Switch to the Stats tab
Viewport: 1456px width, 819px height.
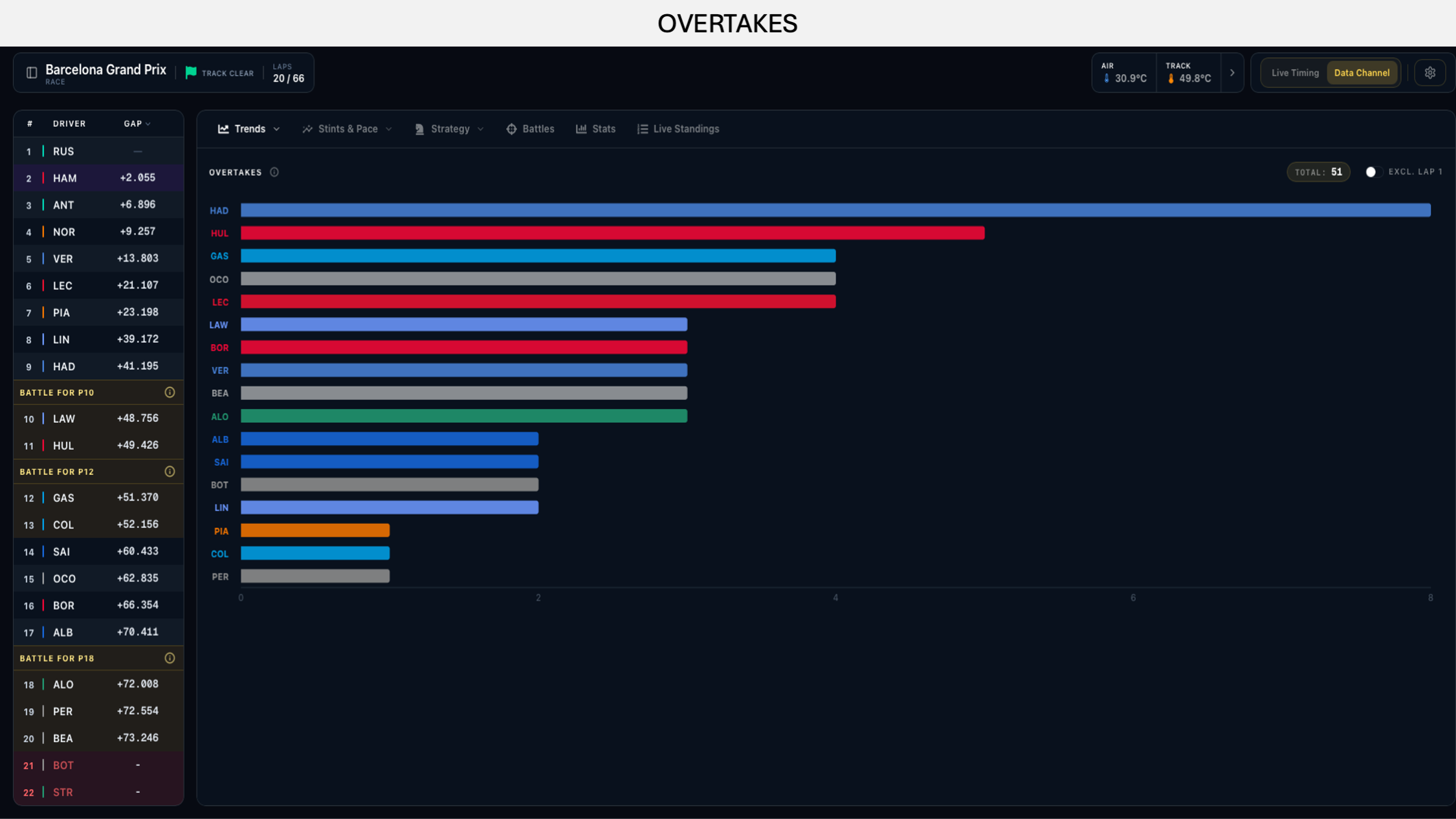[x=595, y=129]
